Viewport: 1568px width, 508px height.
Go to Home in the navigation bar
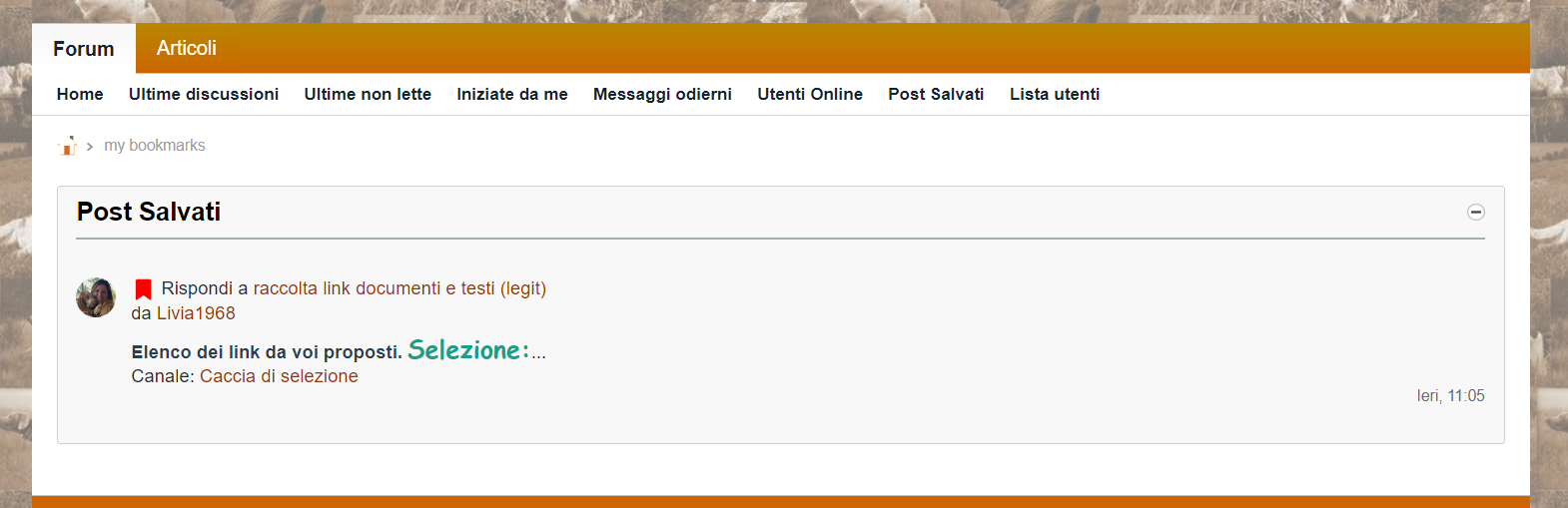(80, 94)
